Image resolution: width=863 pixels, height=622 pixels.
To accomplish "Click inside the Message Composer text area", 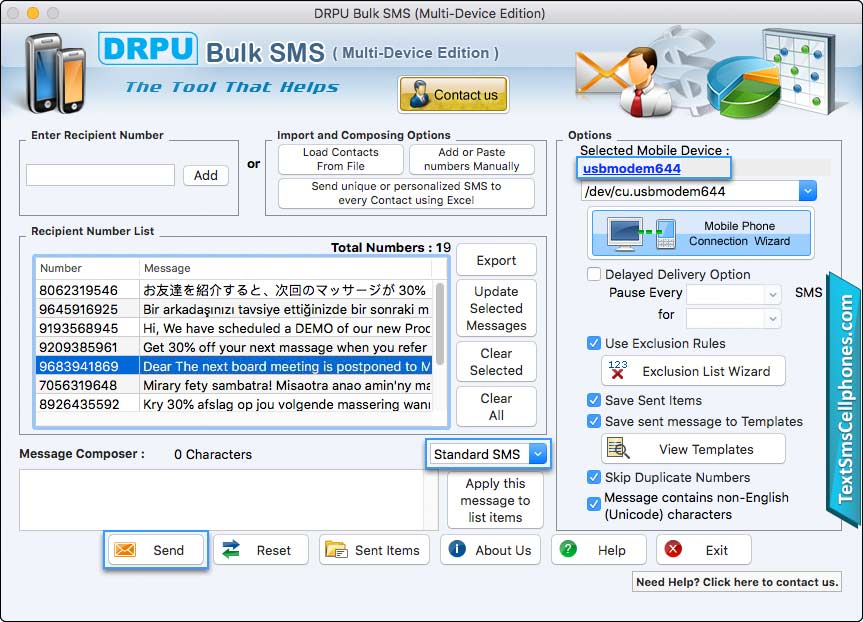I will click(x=221, y=499).
